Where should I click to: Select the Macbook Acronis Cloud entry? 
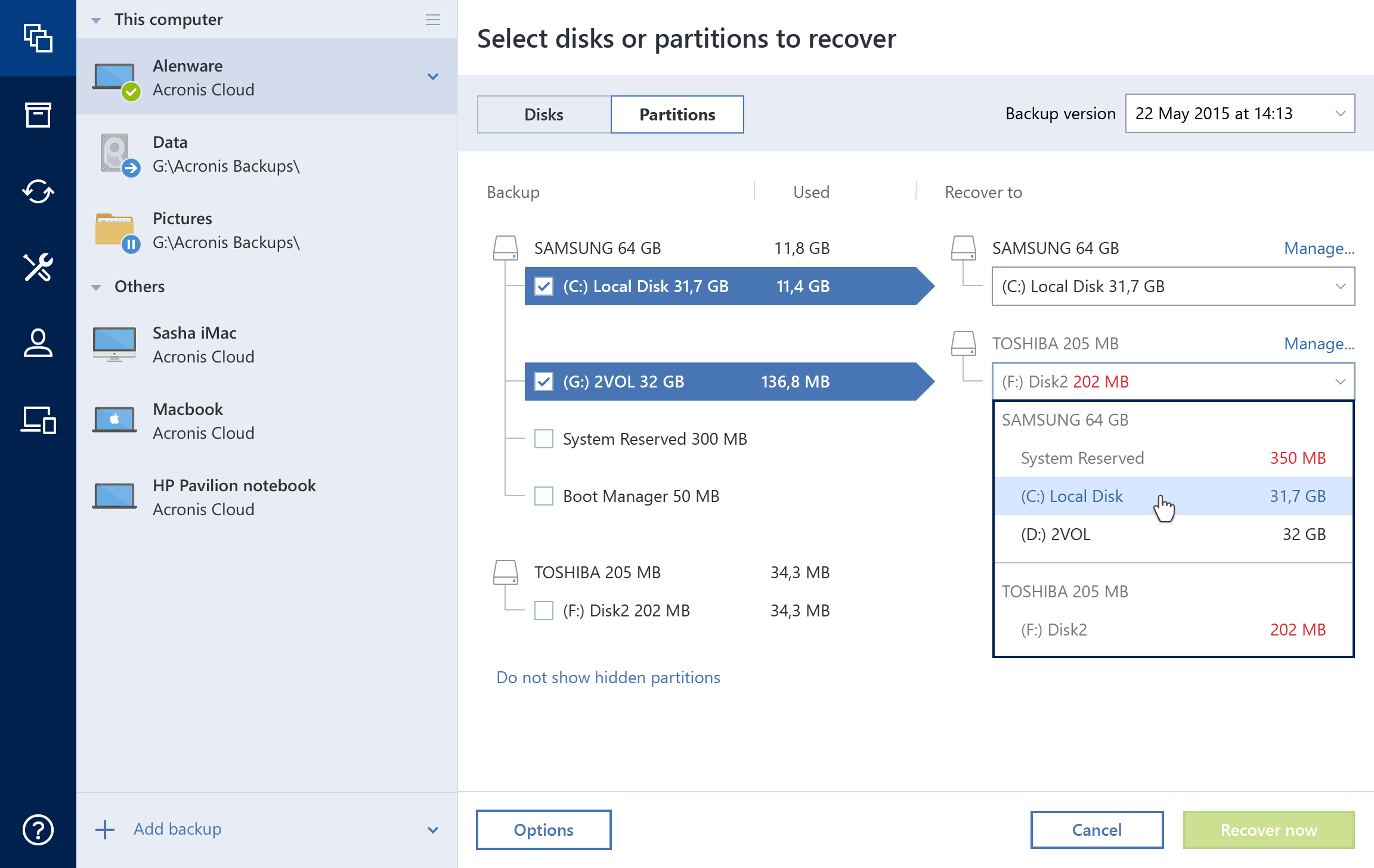tap(267, 421)
